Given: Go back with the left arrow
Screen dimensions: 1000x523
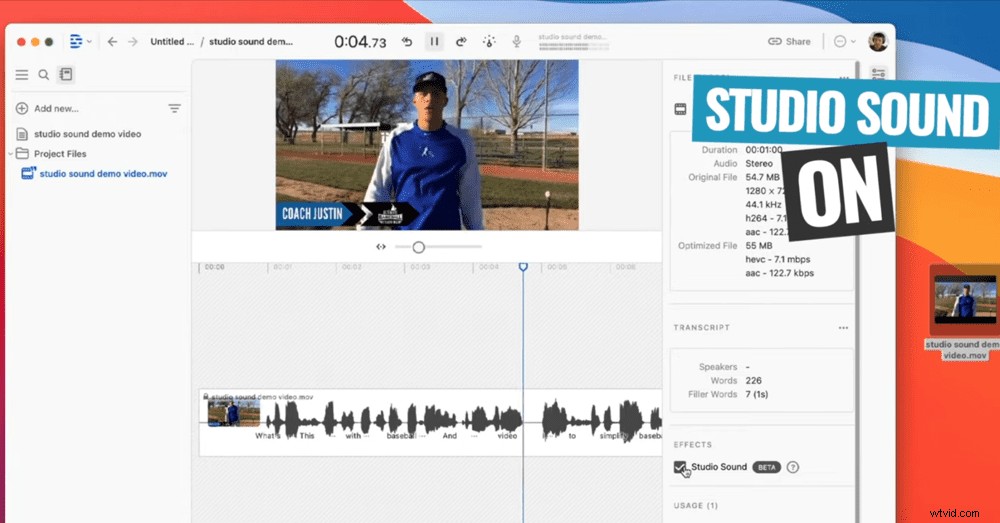Looking at the screenshot, I should pyautogui.click(x=112, y=41).
